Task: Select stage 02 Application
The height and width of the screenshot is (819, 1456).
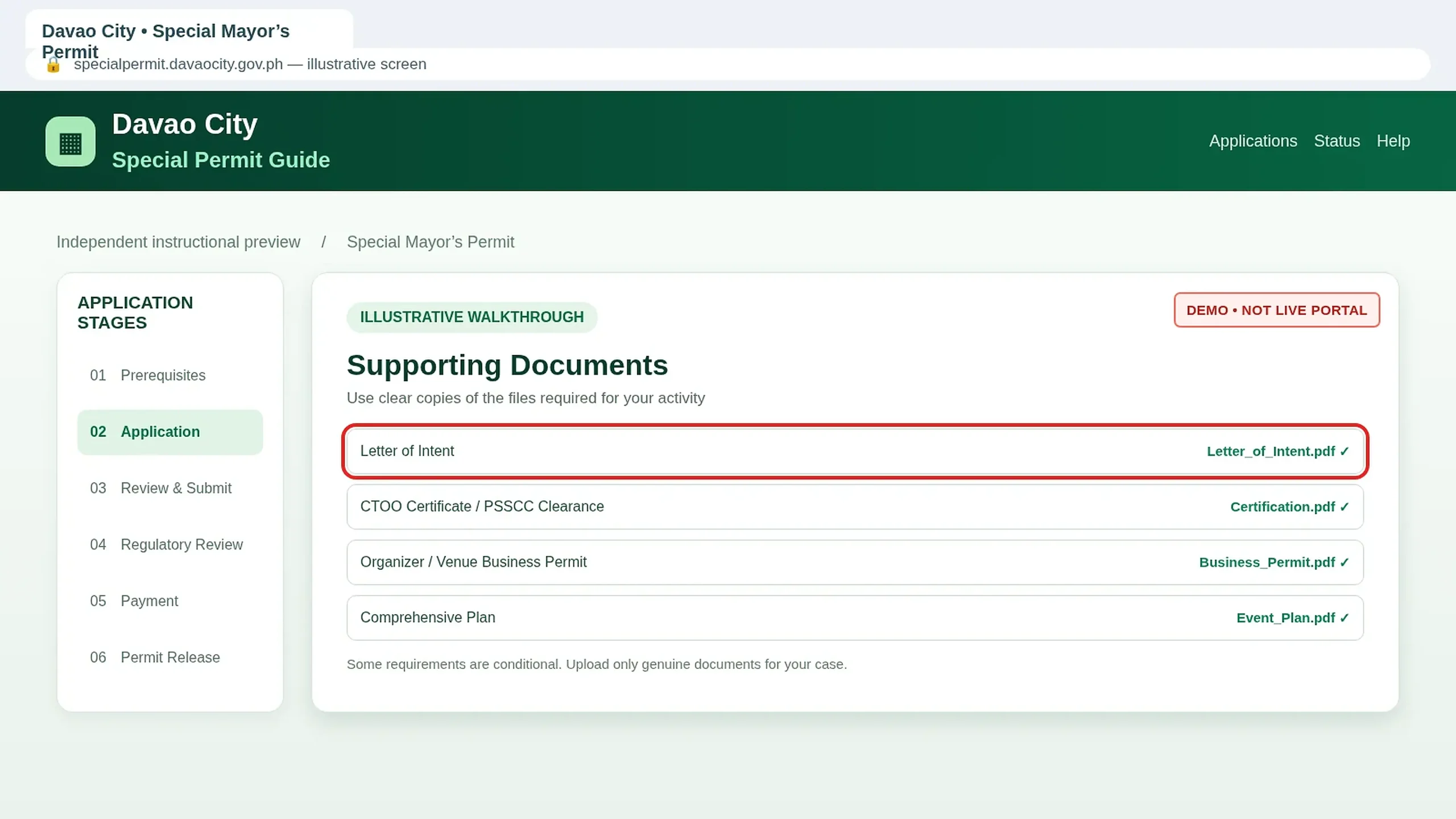Action: [170, 432]
